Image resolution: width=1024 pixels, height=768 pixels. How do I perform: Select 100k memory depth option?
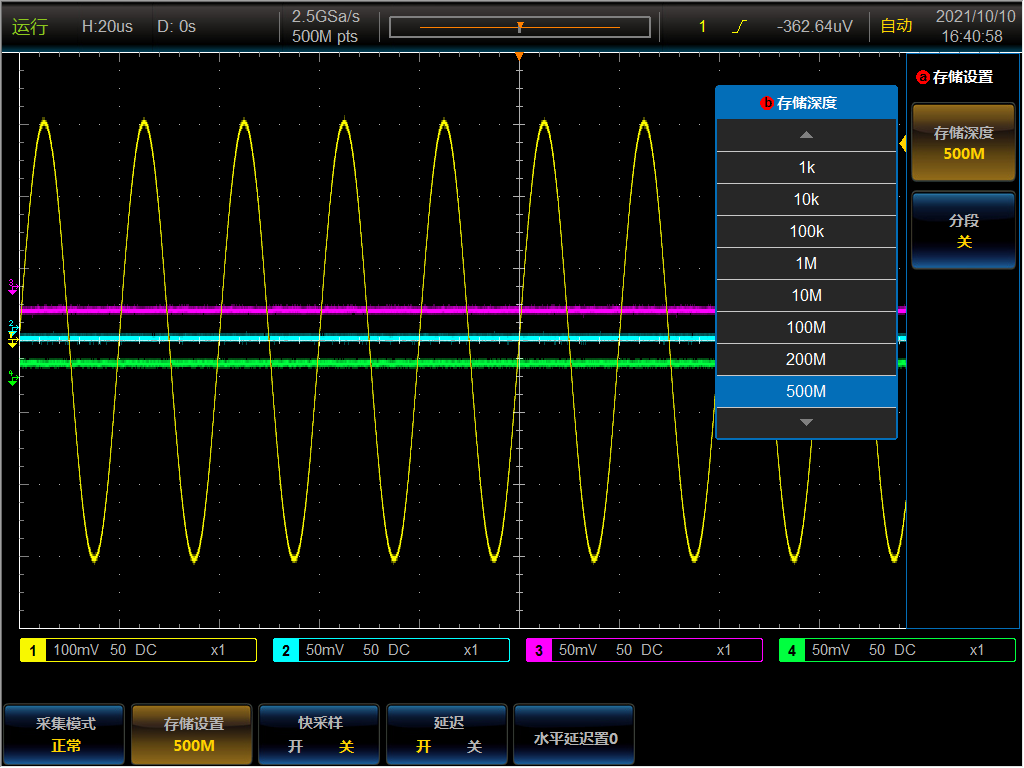[x=806, y=232]
